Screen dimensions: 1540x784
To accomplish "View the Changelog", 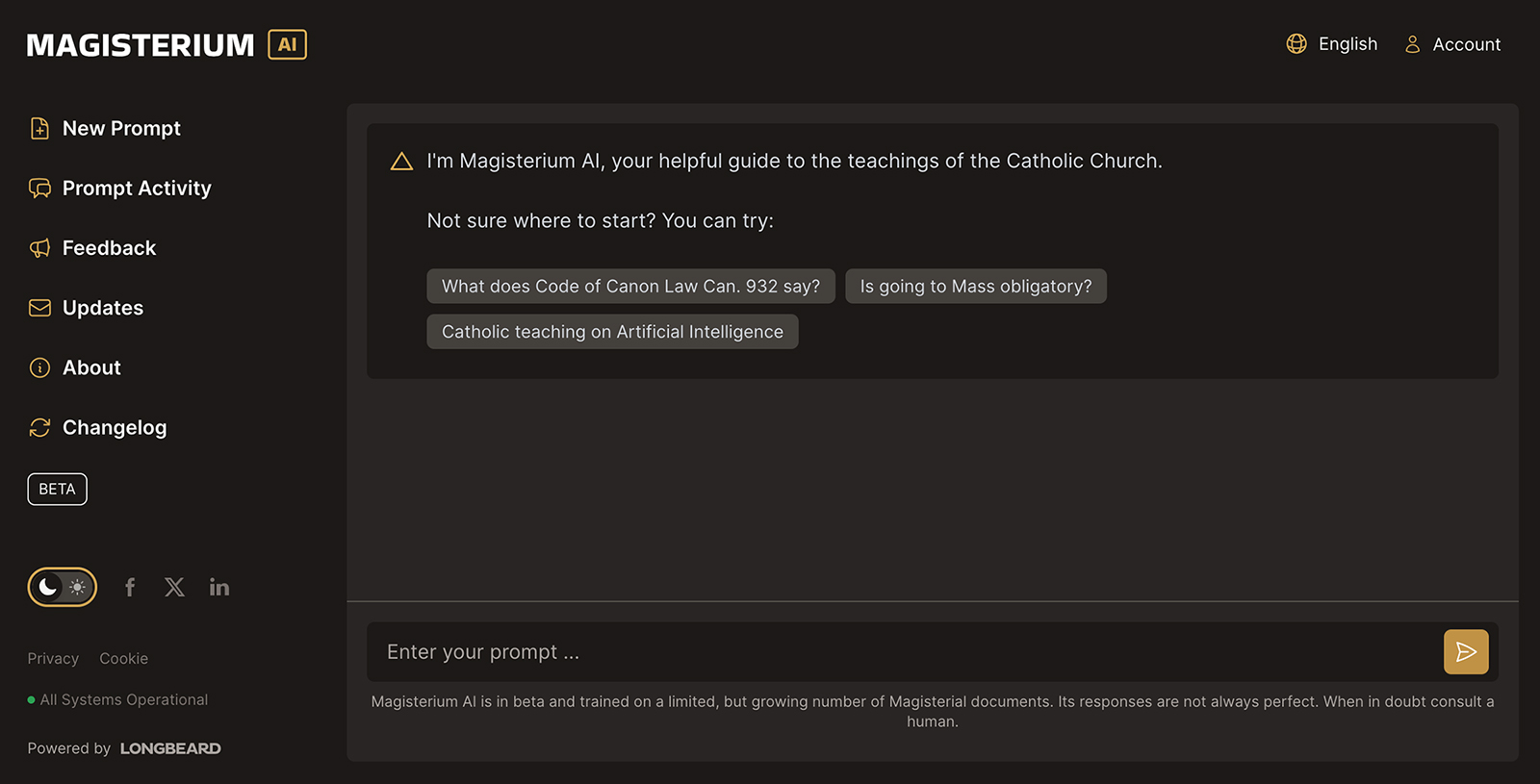I will coord(97,427).
